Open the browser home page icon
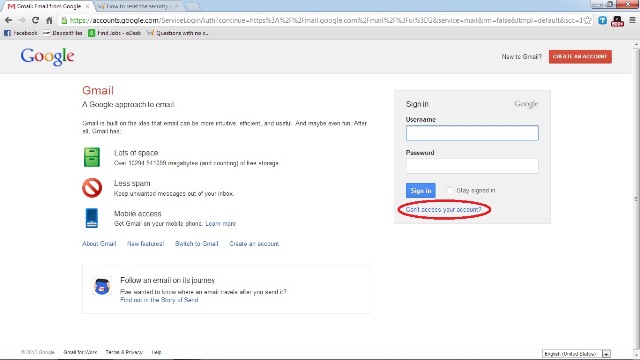 point(49,20)
